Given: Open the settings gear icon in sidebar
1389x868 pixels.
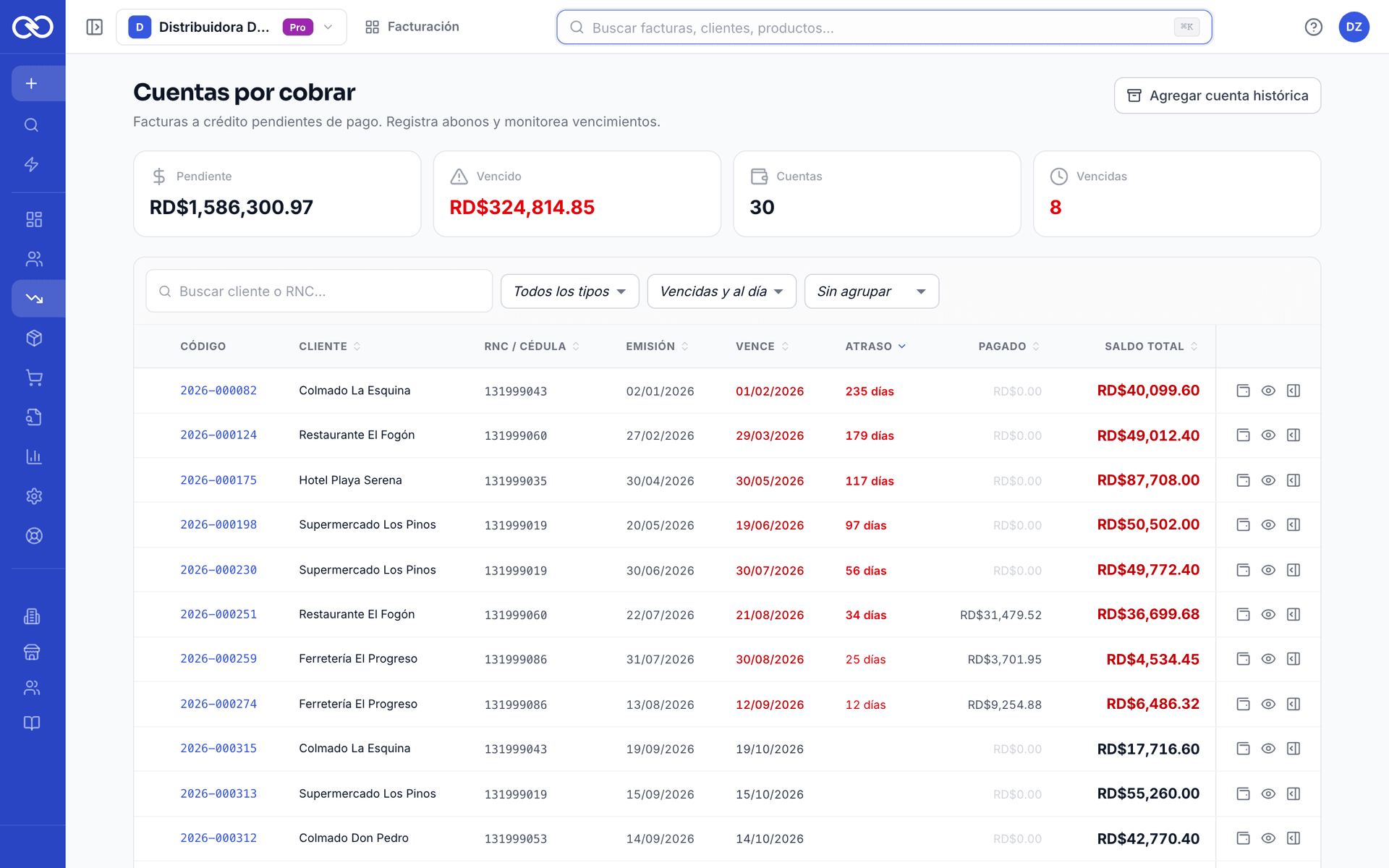Looking at the screenshot, I should pos(34,496).
